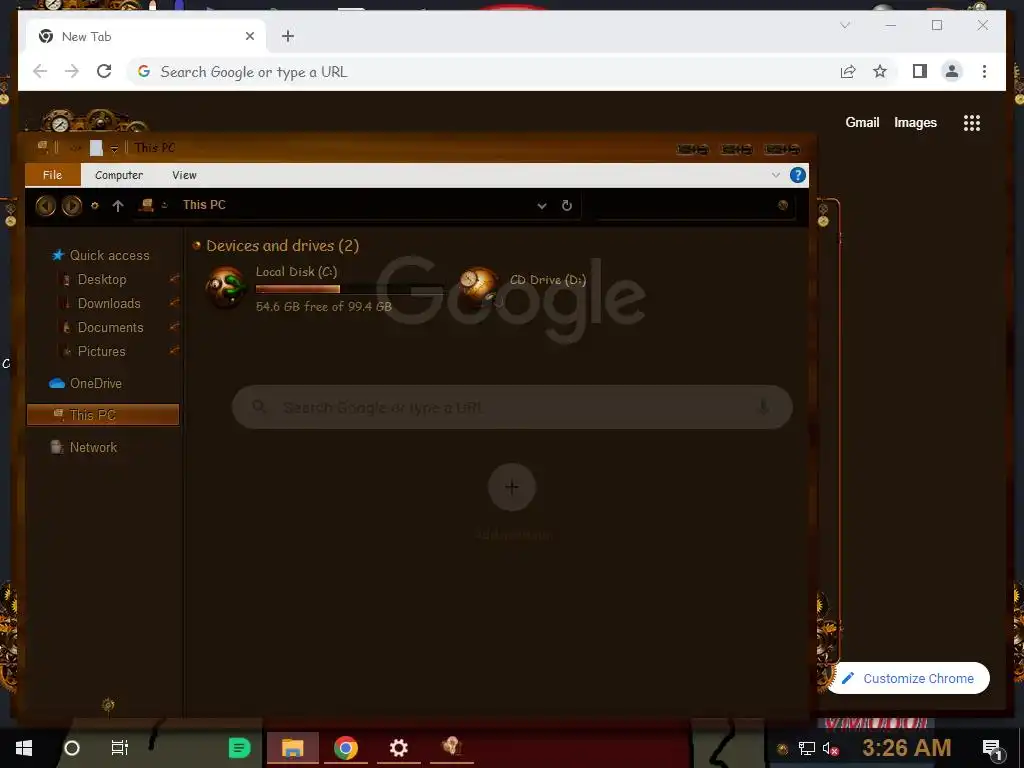Open the notification center icon

point(992,749)
